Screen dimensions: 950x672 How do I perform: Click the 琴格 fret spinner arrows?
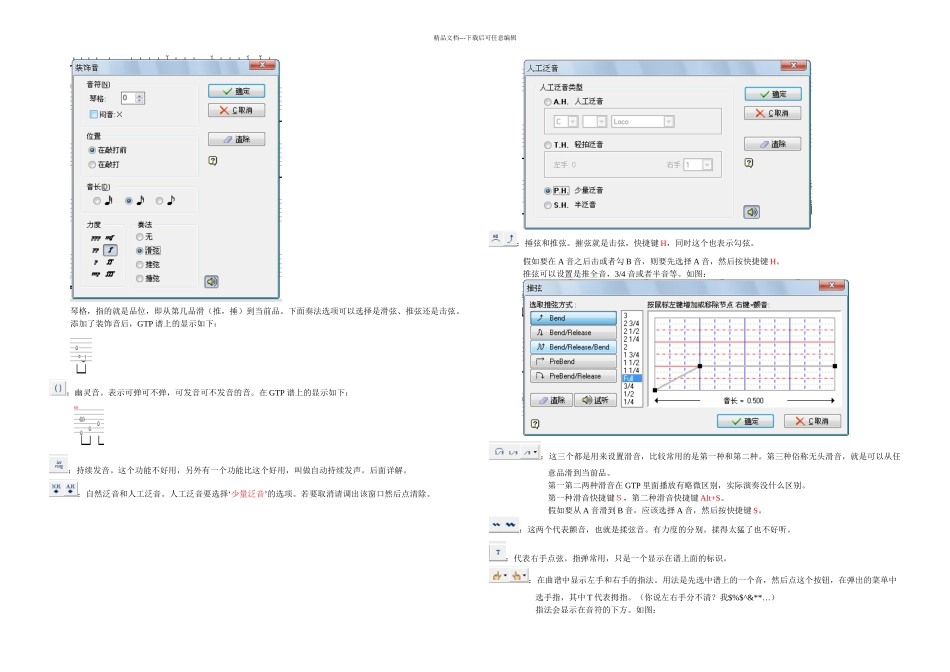140,98
